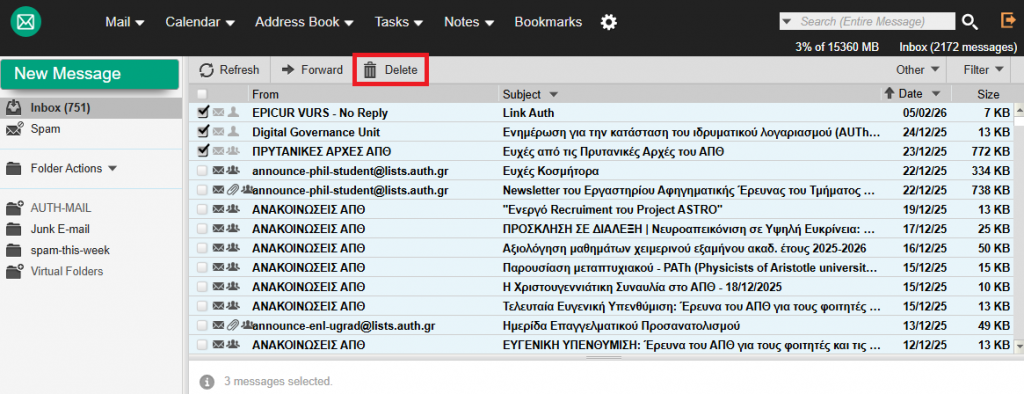Click the green mail logo icon
This screenshot has height=394, width=1024.
coord(25,23)
